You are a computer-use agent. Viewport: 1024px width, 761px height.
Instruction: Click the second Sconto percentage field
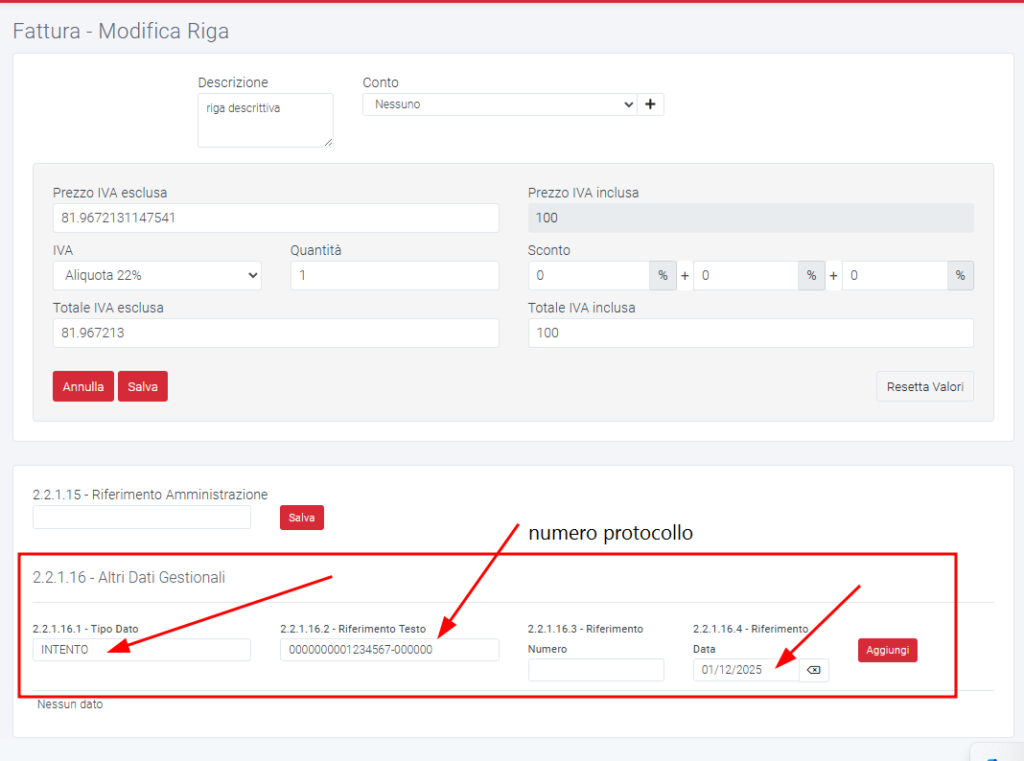tap(744, 275)
